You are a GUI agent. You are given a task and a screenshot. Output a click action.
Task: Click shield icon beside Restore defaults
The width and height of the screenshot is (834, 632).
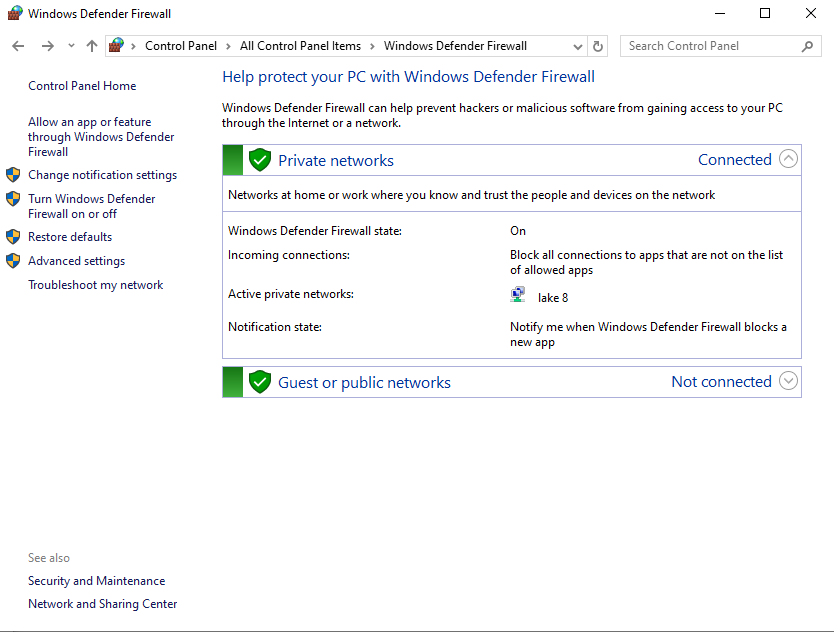coord(13,237)
